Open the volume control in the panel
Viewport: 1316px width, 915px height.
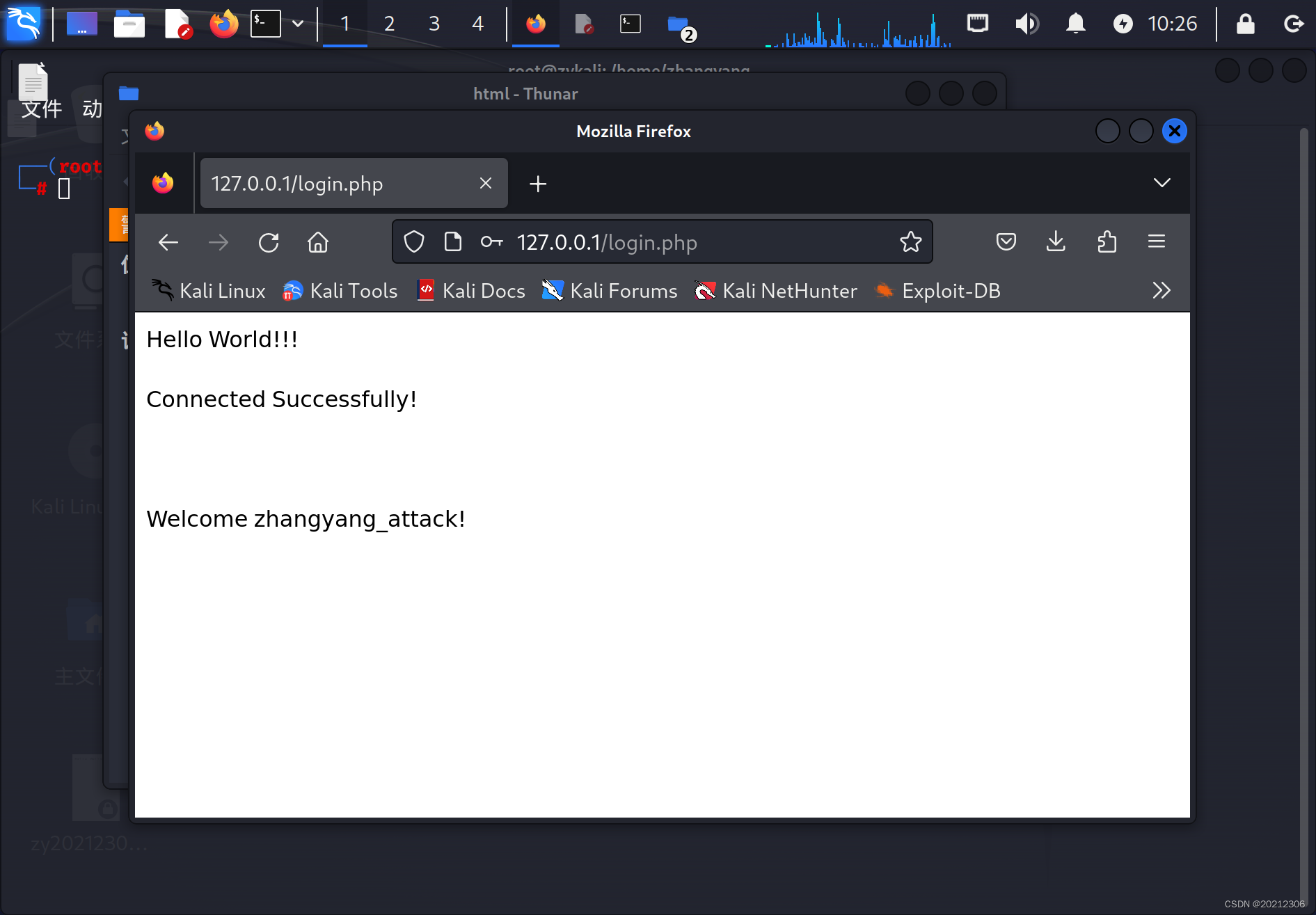(1026, 24)
